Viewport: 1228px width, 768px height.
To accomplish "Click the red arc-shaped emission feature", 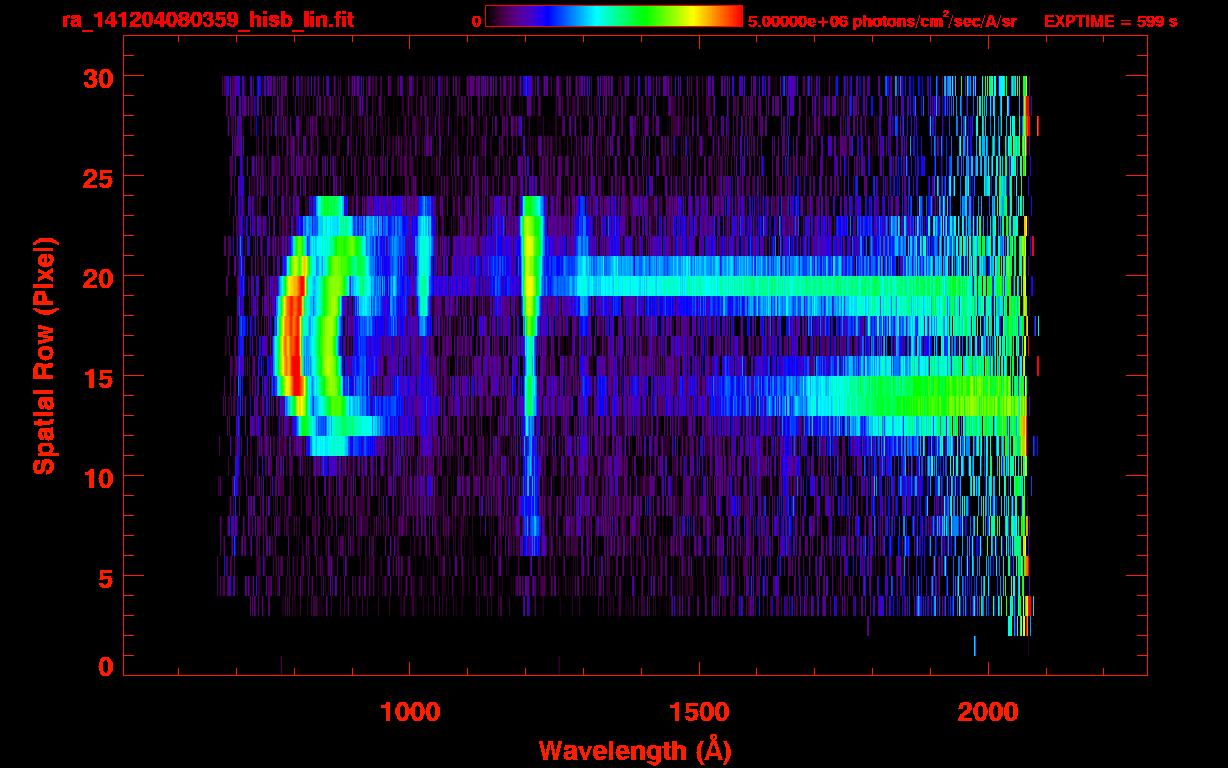I will pyautogui.click(x=291, y=335).
